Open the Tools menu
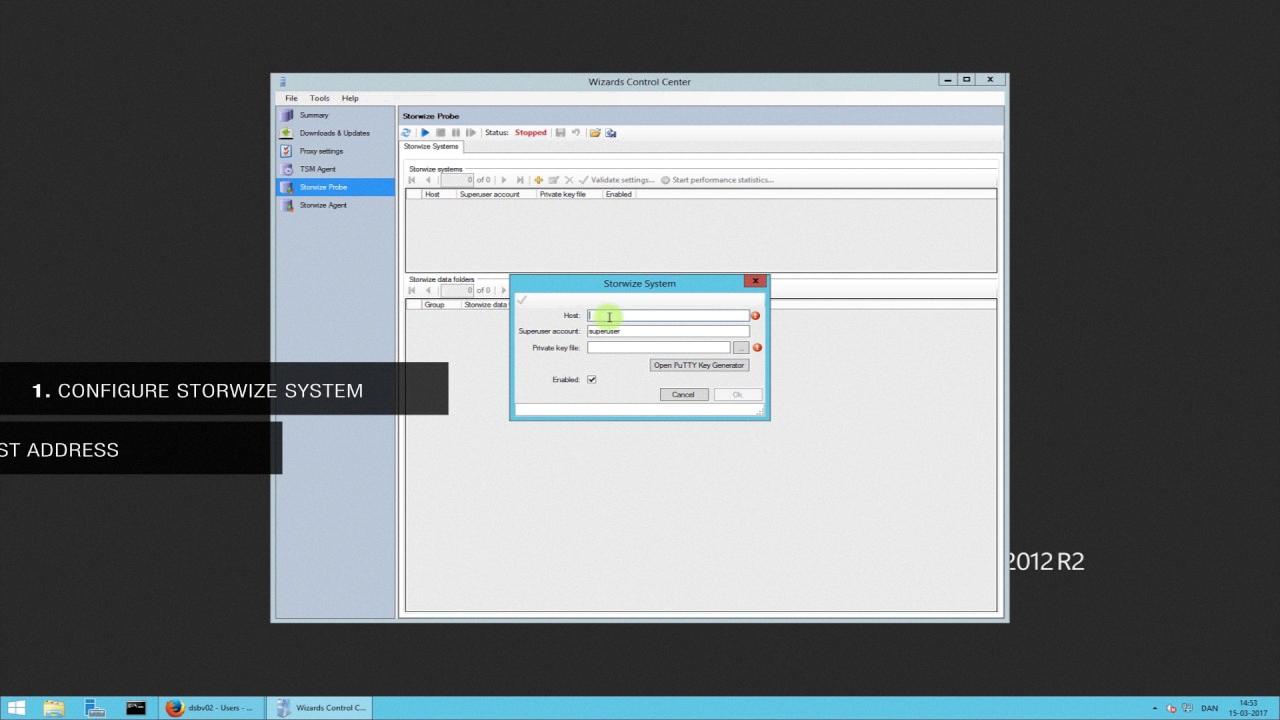 pyautogui.click(x=319, y=98)
